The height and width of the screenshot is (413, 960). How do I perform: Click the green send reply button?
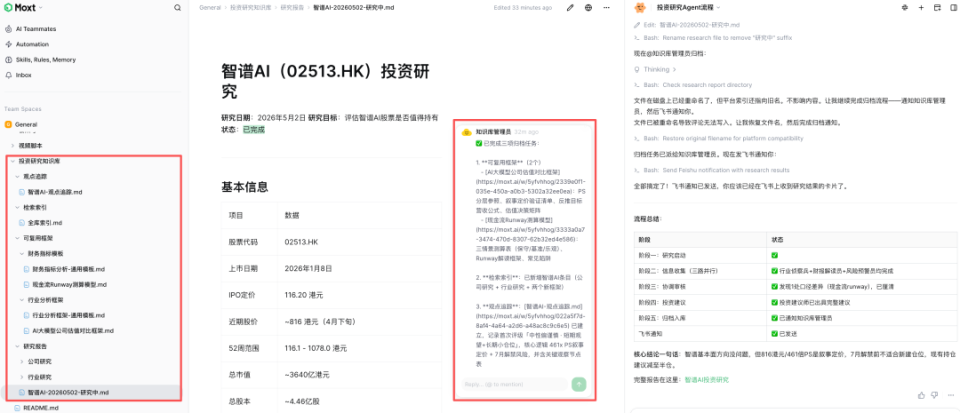[x=579, y=384]
